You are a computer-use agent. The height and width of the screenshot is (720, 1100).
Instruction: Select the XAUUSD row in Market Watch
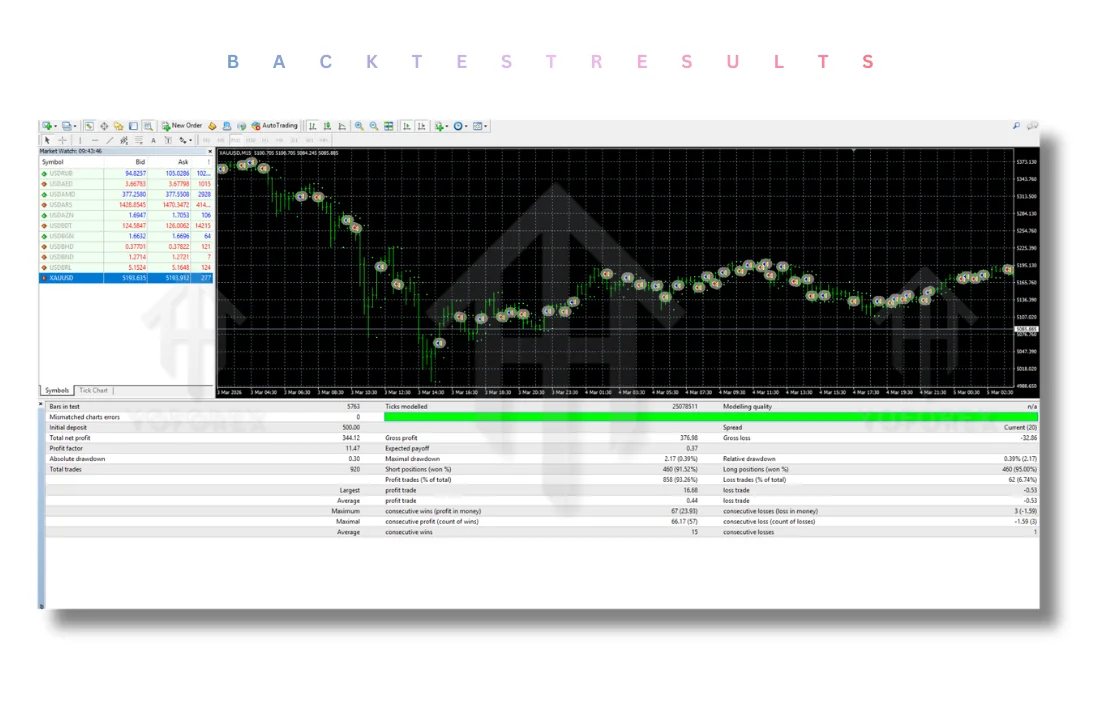click(x=126, y=278)
